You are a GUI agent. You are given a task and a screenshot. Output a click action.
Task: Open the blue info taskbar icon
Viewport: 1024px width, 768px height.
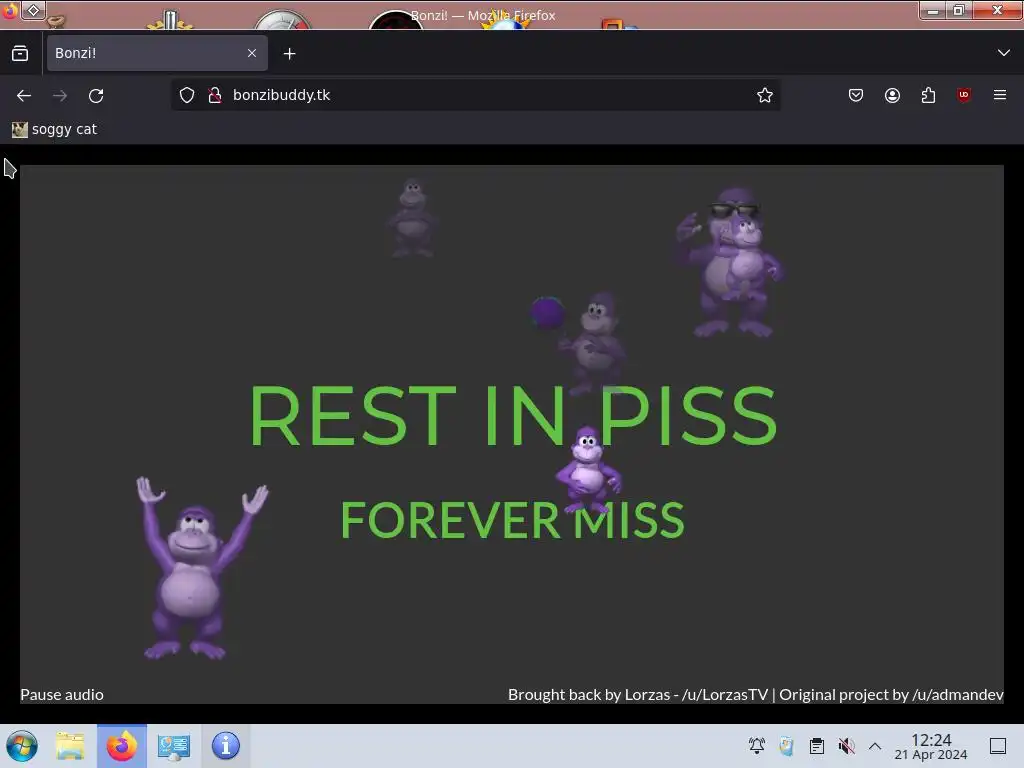225,746
